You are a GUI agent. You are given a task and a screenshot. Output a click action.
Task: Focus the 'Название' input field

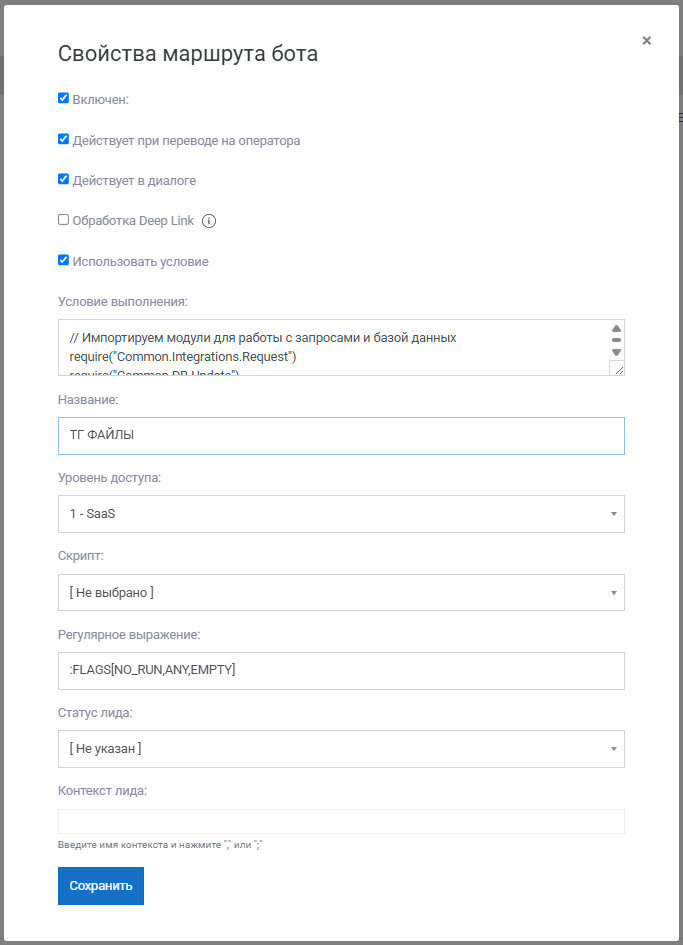click(x=341, y=436)
